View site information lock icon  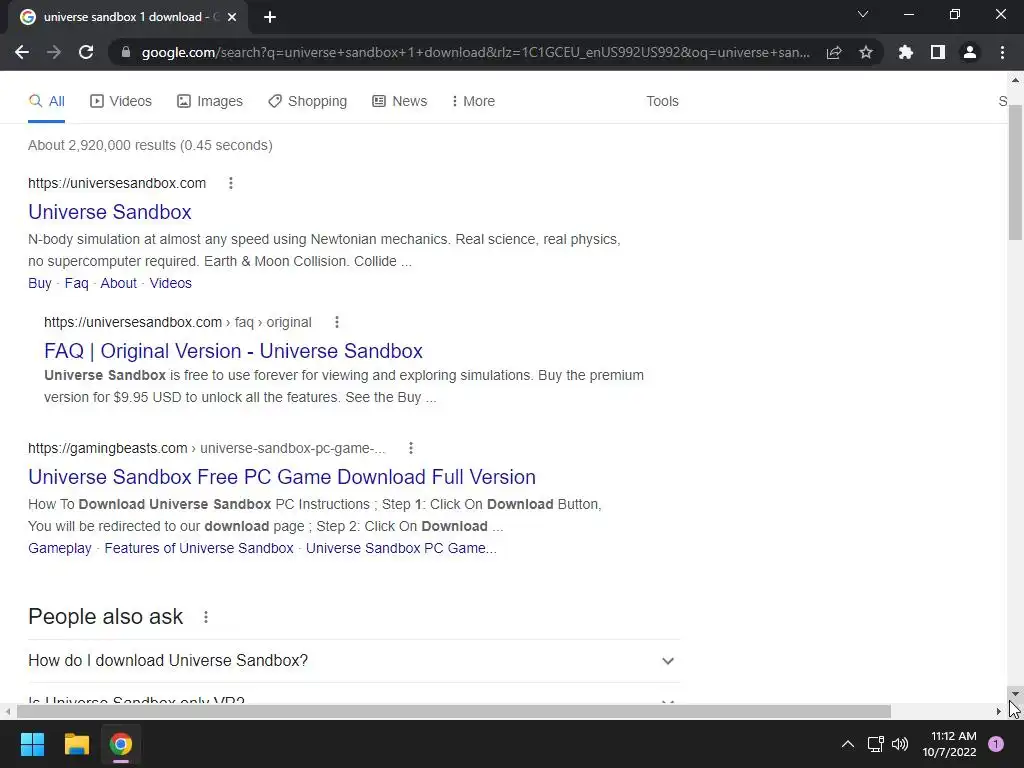click(126, 52)
